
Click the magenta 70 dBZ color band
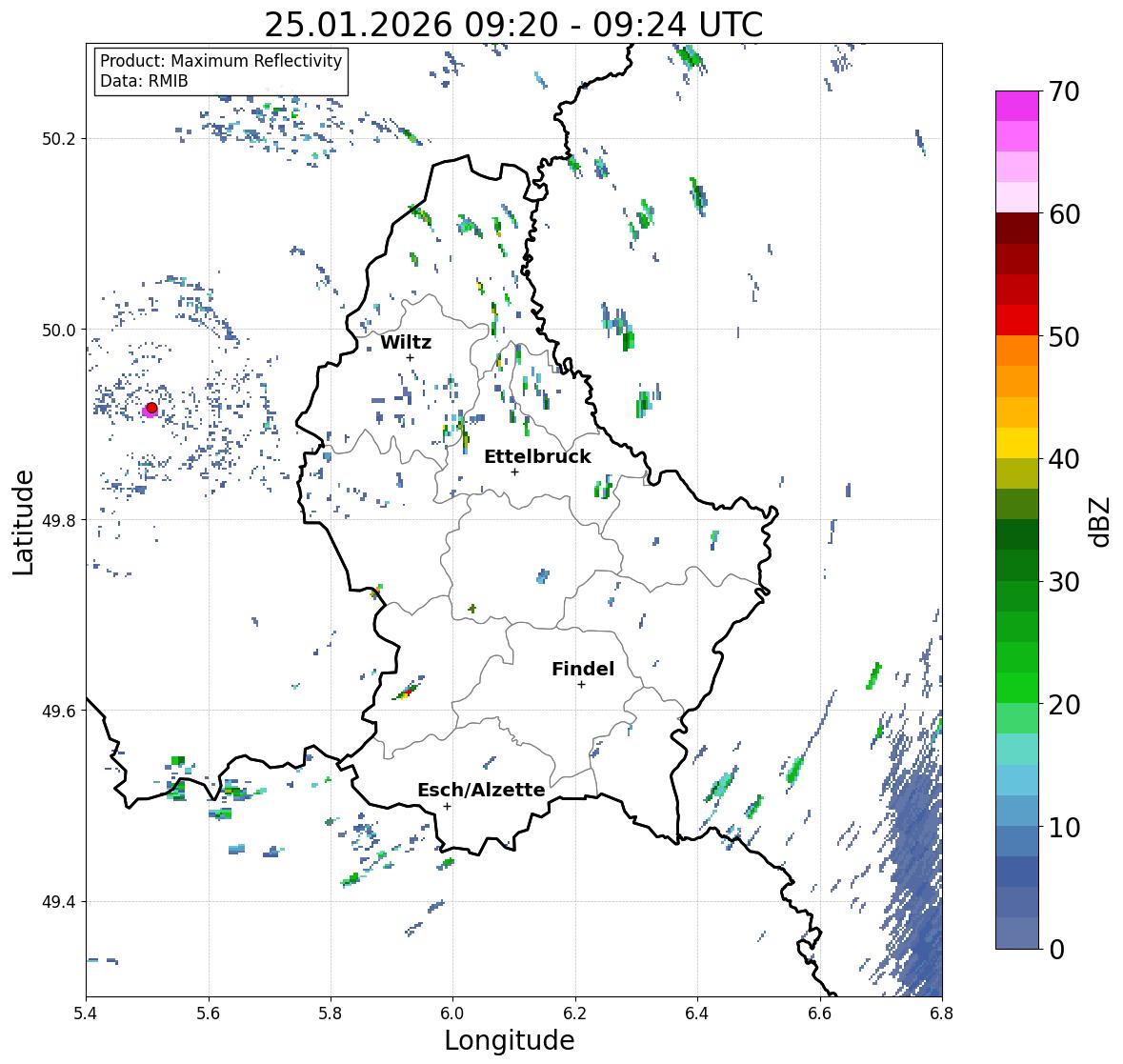pos(1017,106)
